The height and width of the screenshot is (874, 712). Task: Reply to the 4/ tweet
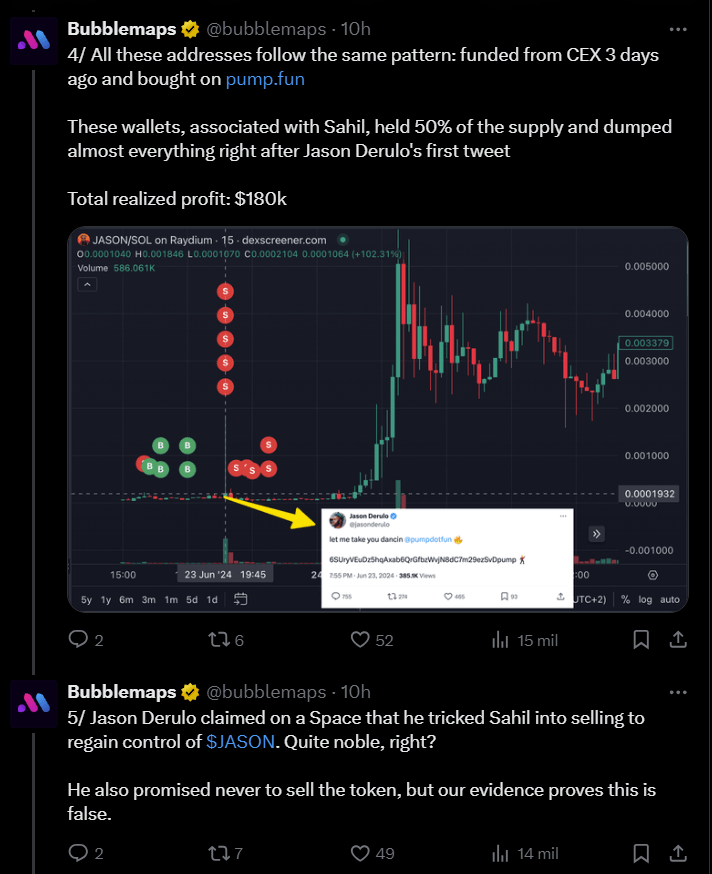point(79,640)
